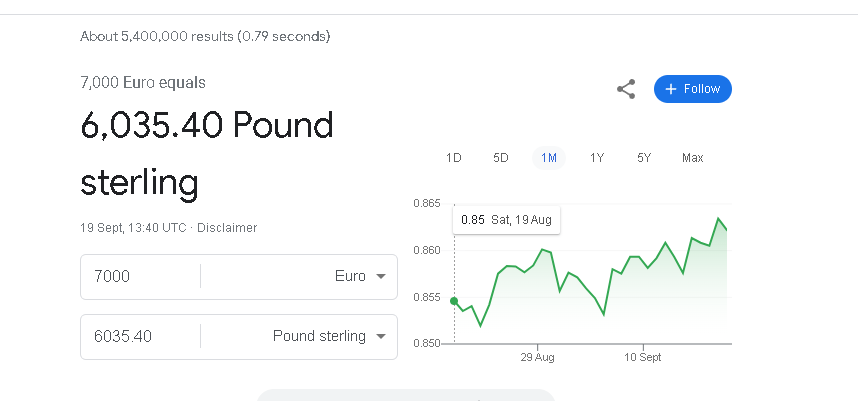
Task: Click the chart peak near the right edge
Action: [718, 218]
